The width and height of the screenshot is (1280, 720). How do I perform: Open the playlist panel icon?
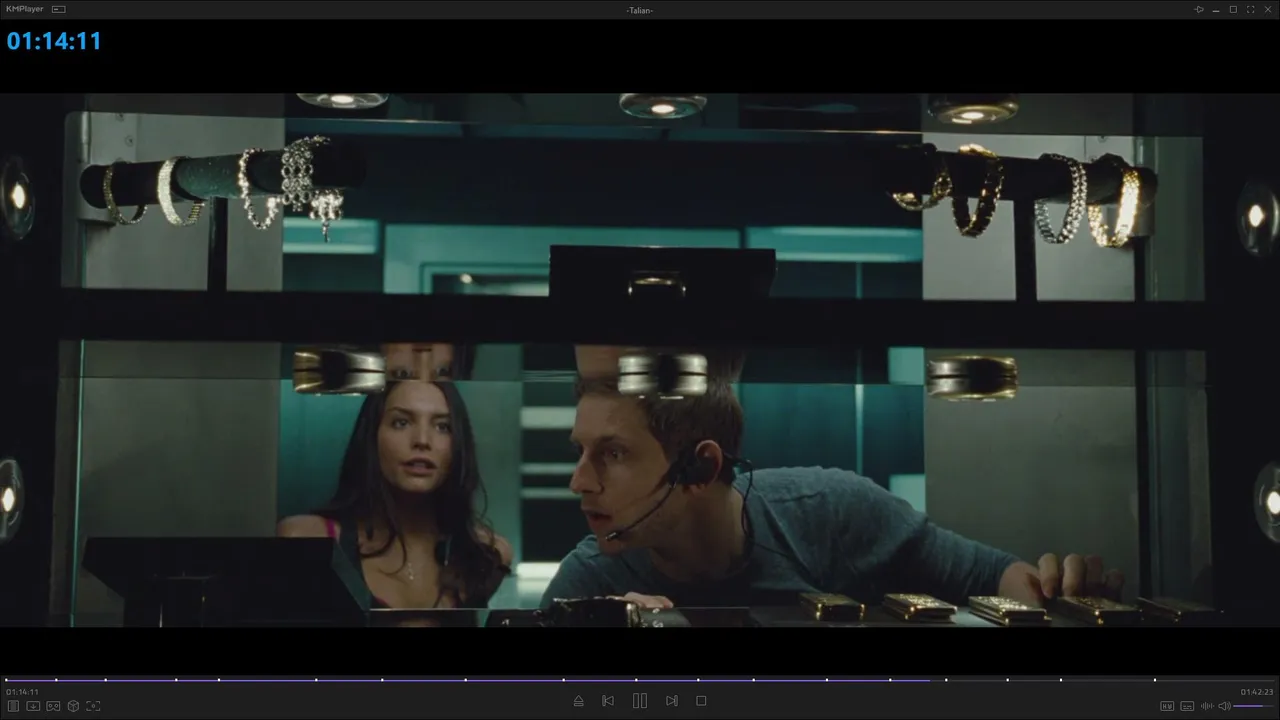(x=14, y=706)
